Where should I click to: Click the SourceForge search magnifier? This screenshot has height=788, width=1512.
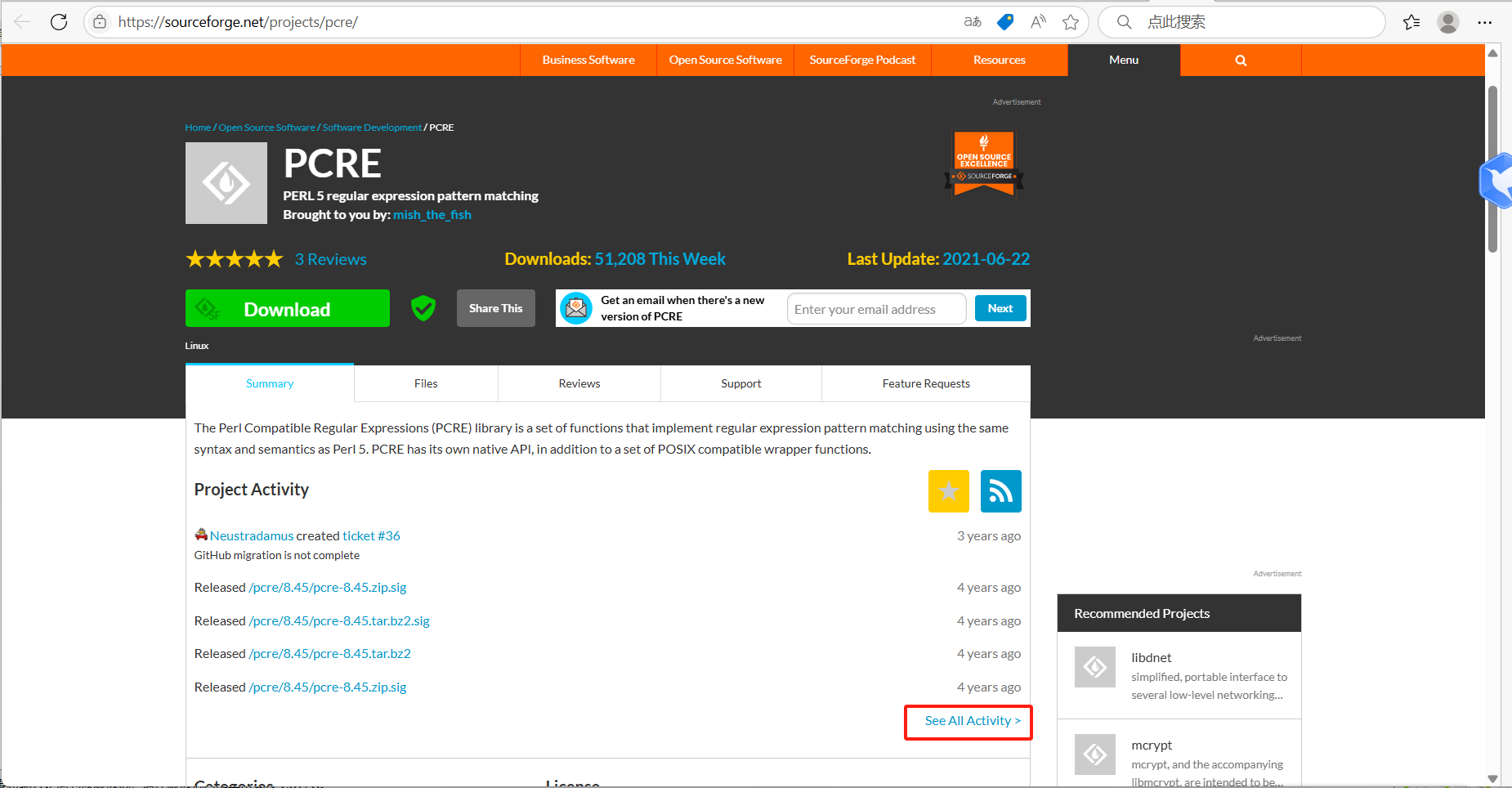[x=1241, y=60]
